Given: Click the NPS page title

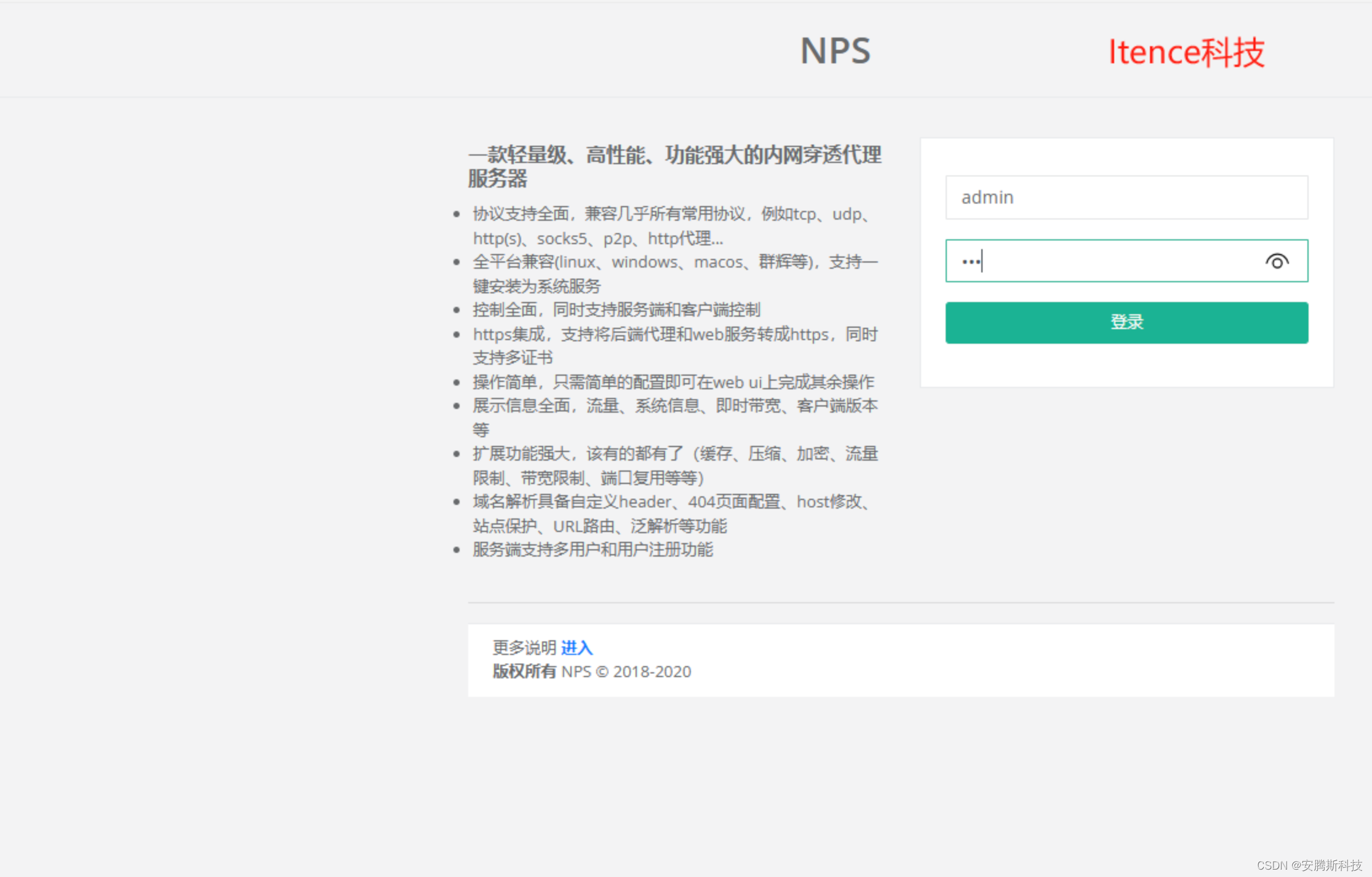Looking at the screenshot, I should pos(835,50).
